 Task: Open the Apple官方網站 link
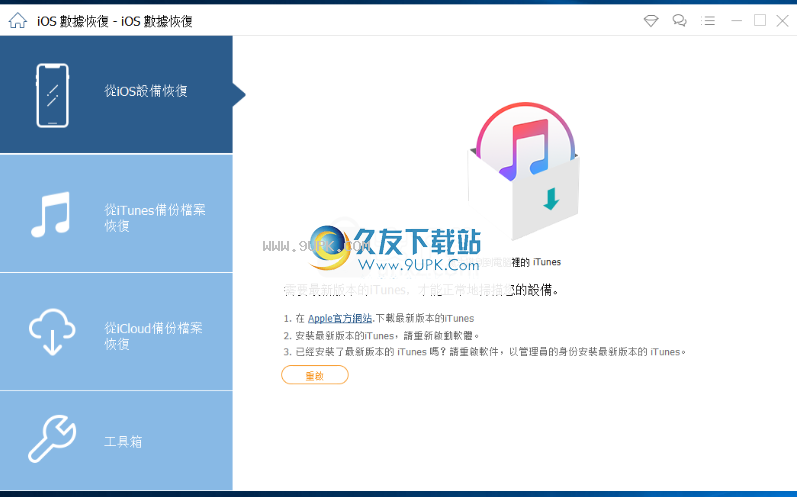click(340, 318)
